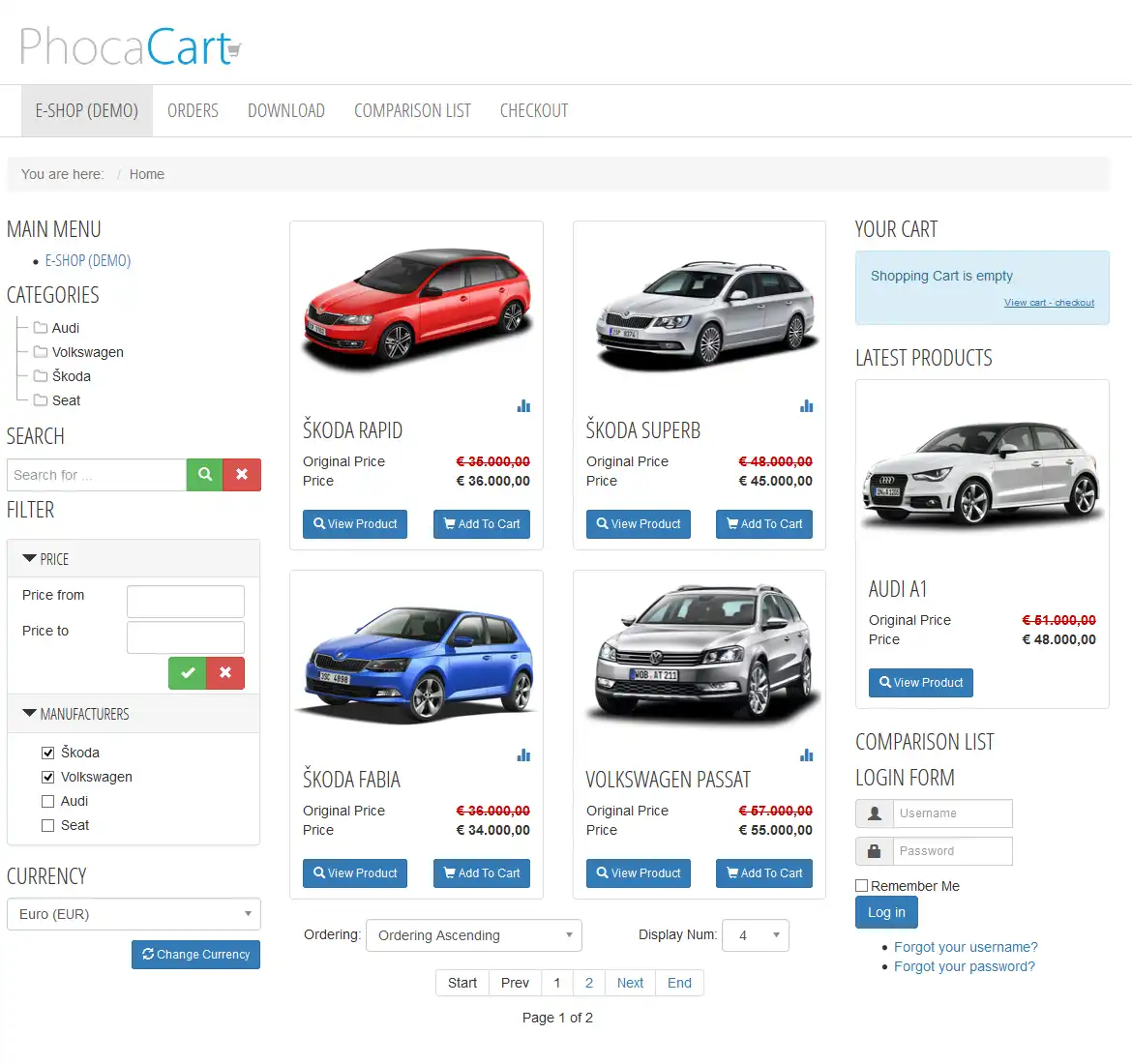The width and height of the screenshot is (1132, 1064).
Task: Open View cart - checkout link
Action: pos(1049,303)
